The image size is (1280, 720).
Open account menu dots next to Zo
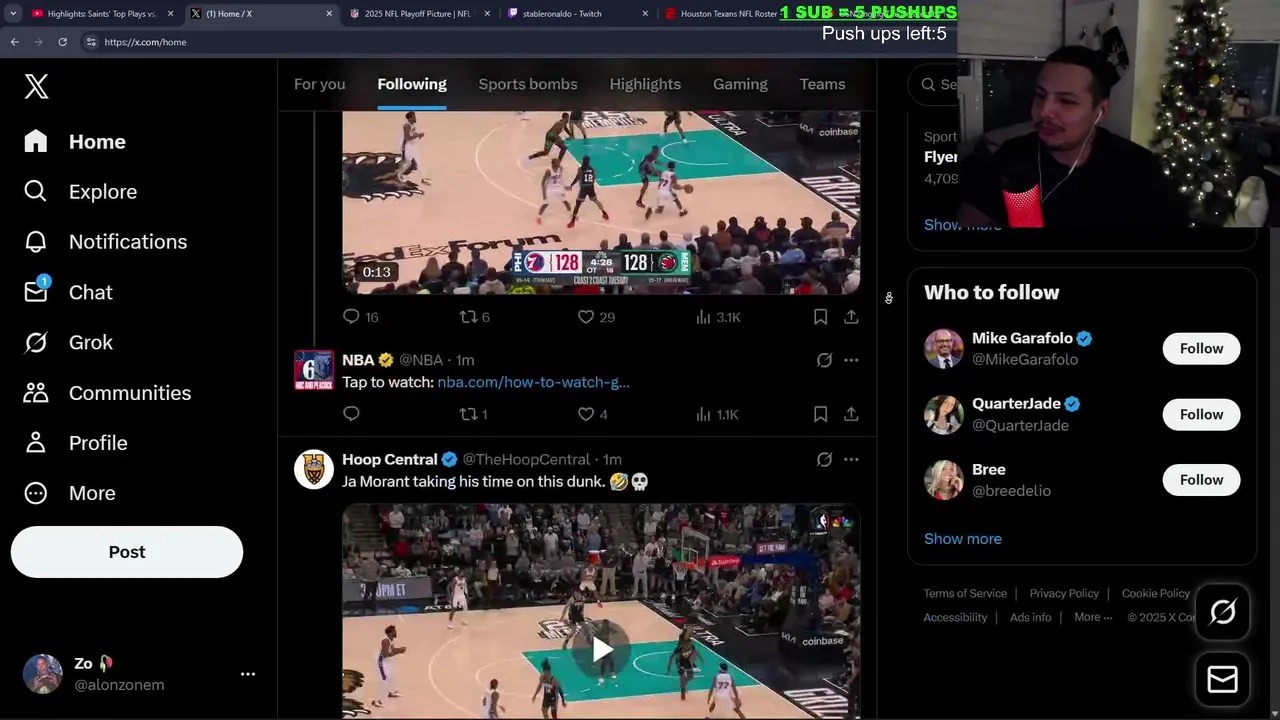[x=248, y=674]
